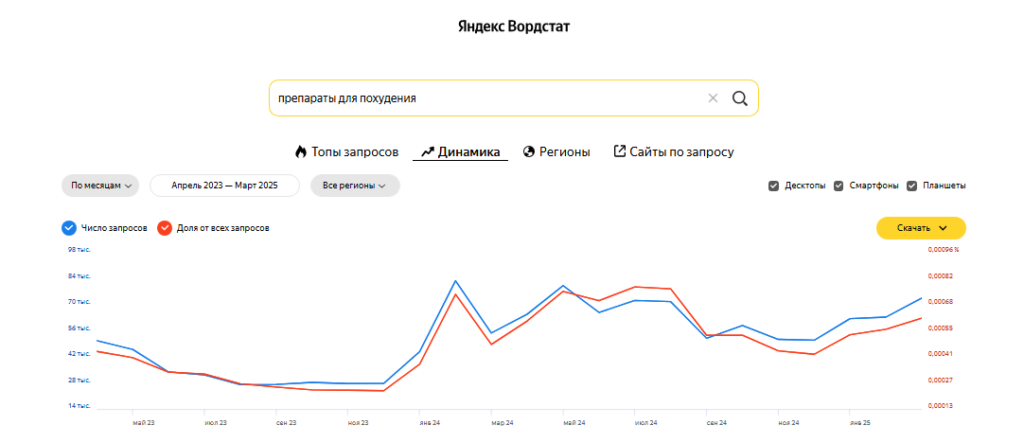Click the 0,00082 right axis label
Image resolution: width=1024 pixels, height=443 pixels.
tap(940, 276)
